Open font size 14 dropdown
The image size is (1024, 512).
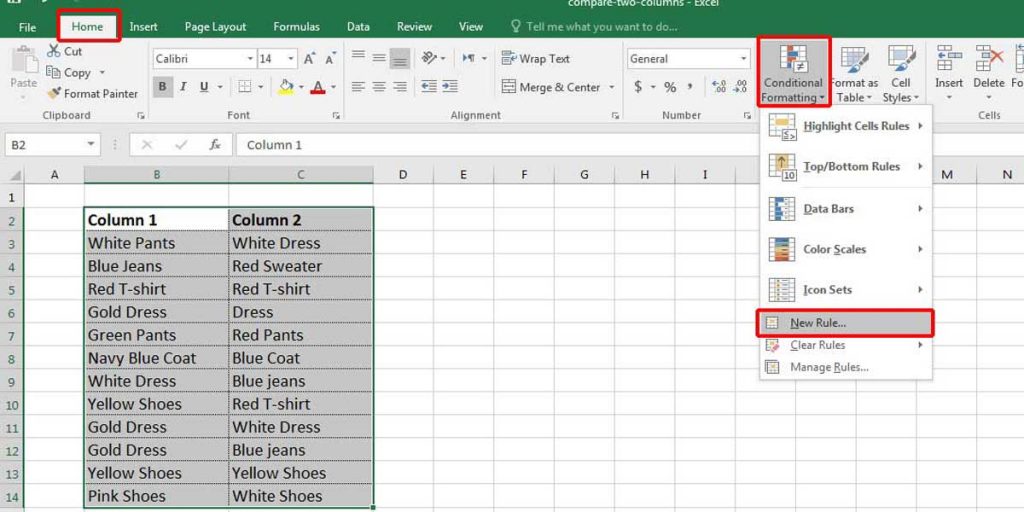pos(292,59)
